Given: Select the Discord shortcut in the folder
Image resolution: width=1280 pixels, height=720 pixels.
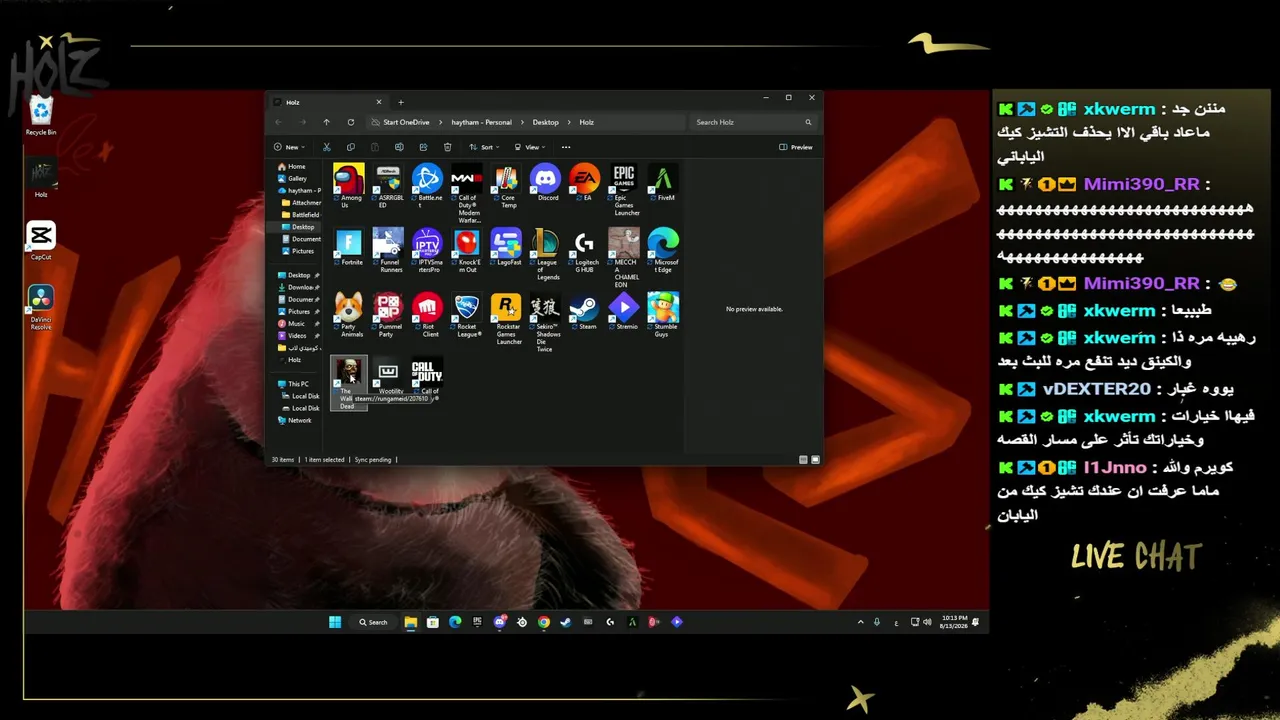Looking at the screenshot, I should point(546,183).
